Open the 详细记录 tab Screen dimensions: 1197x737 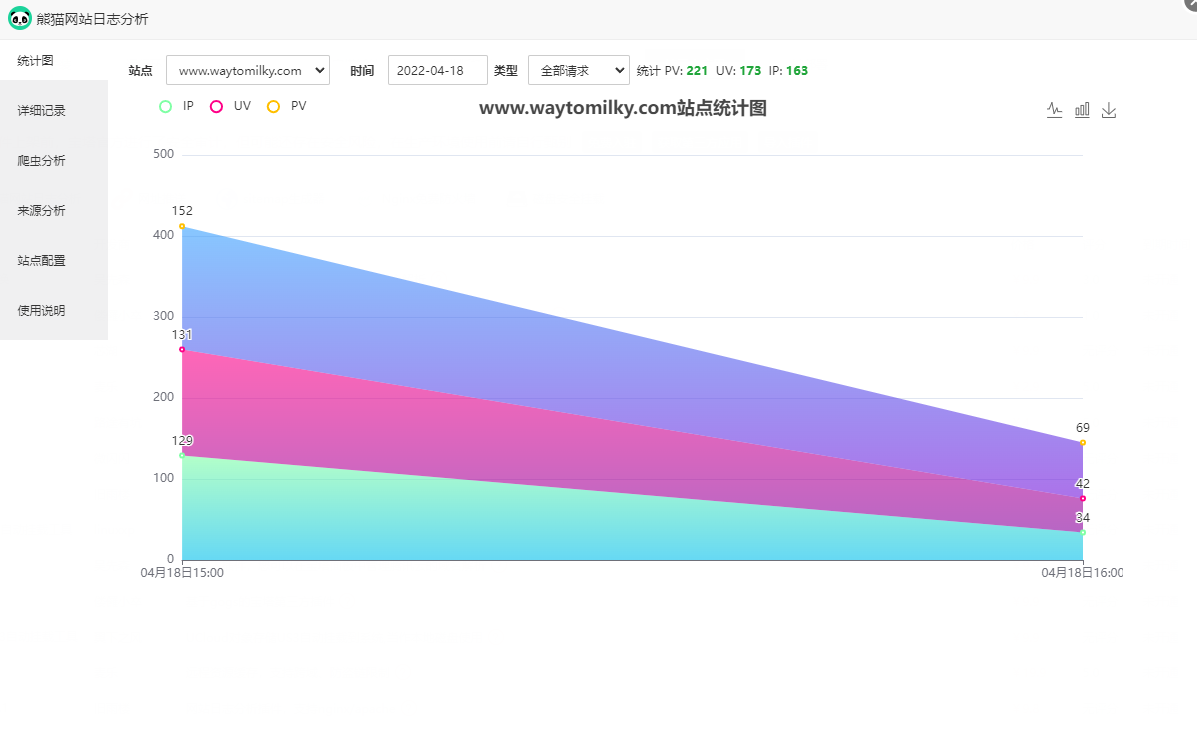pyautogui.click(x=53, y=111)
